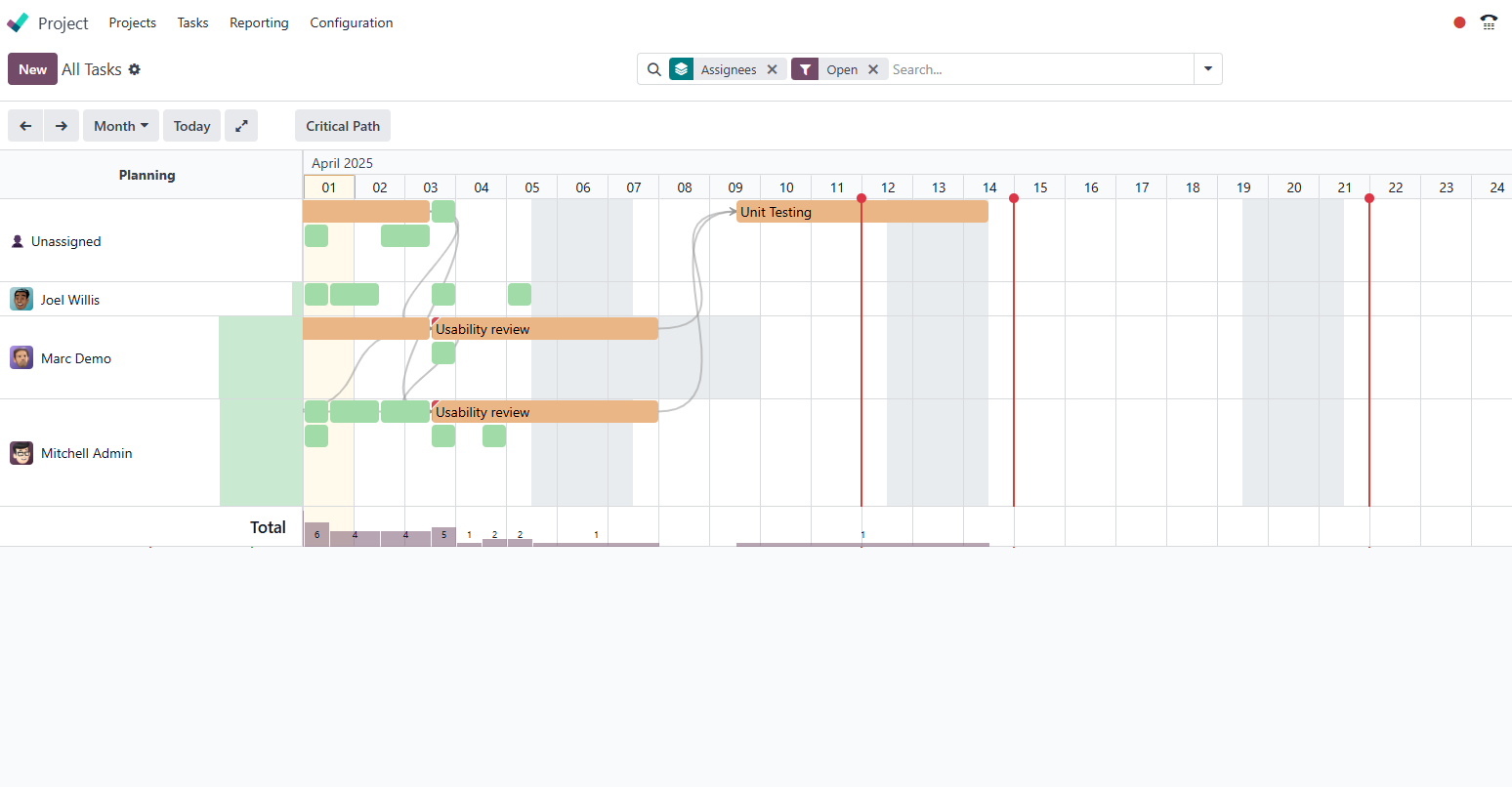
Task: Go to next period arrow
Action: 62,126
